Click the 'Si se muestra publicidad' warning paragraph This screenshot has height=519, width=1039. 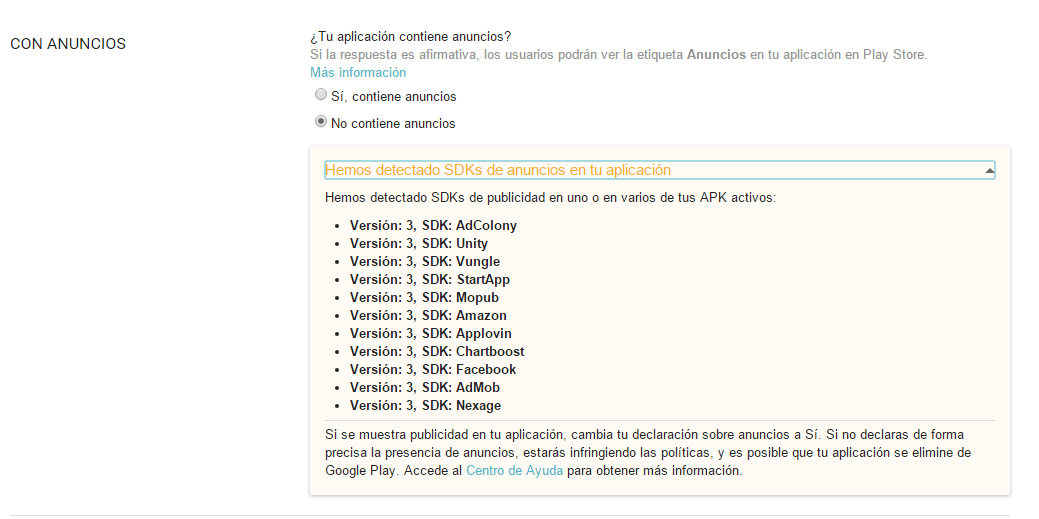click(648, 453)
